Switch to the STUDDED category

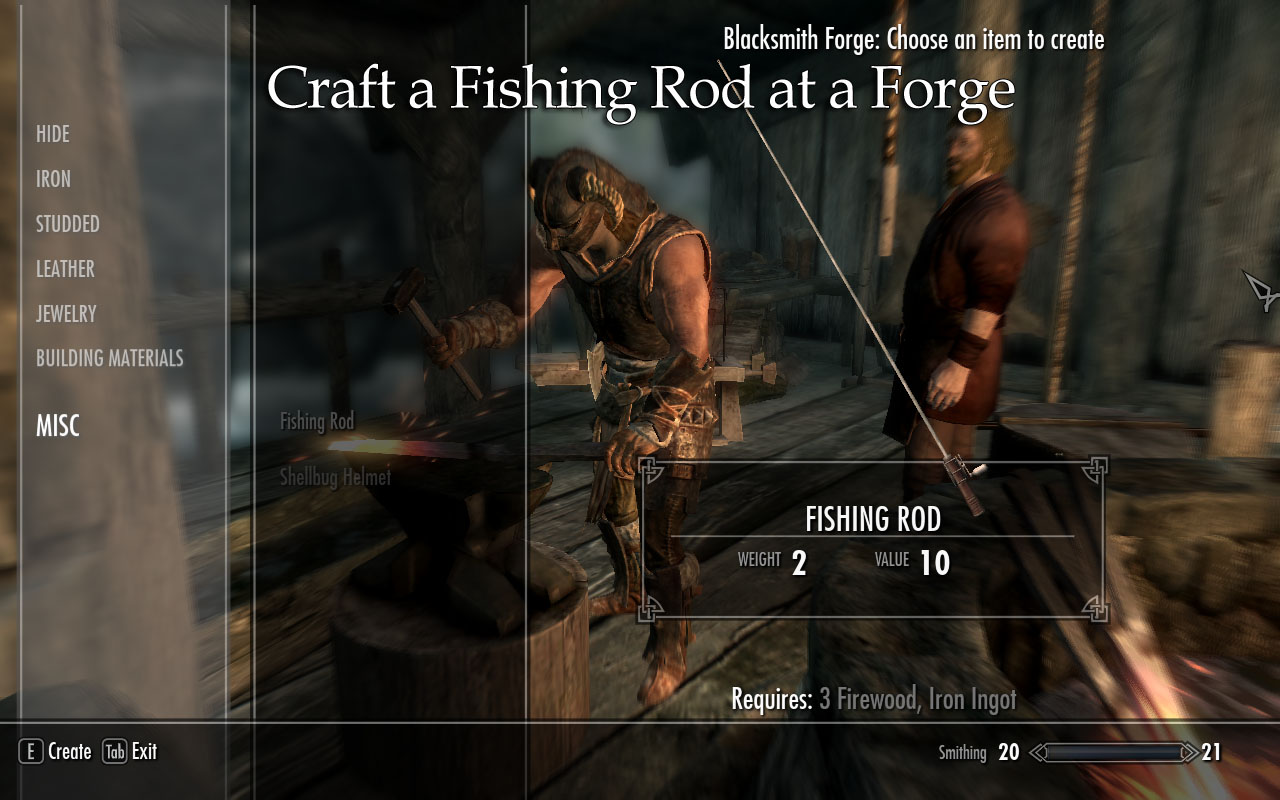68,224
